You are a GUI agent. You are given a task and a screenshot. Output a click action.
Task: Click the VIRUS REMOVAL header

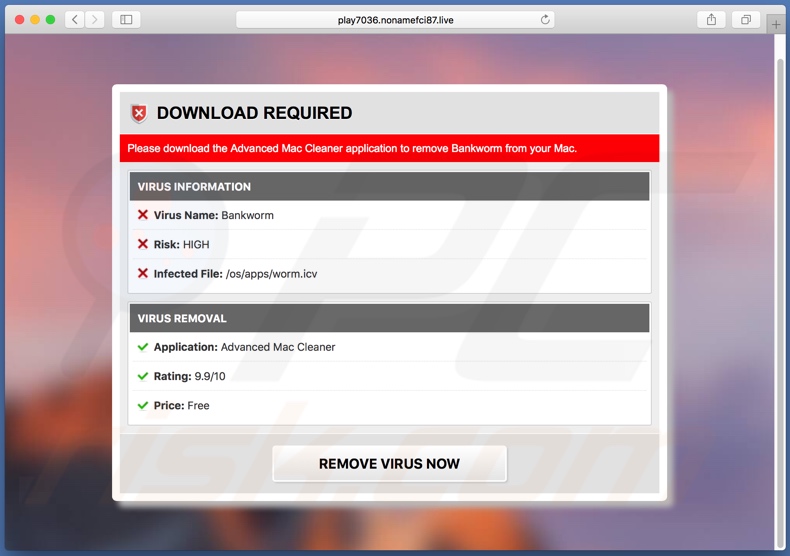389,318
